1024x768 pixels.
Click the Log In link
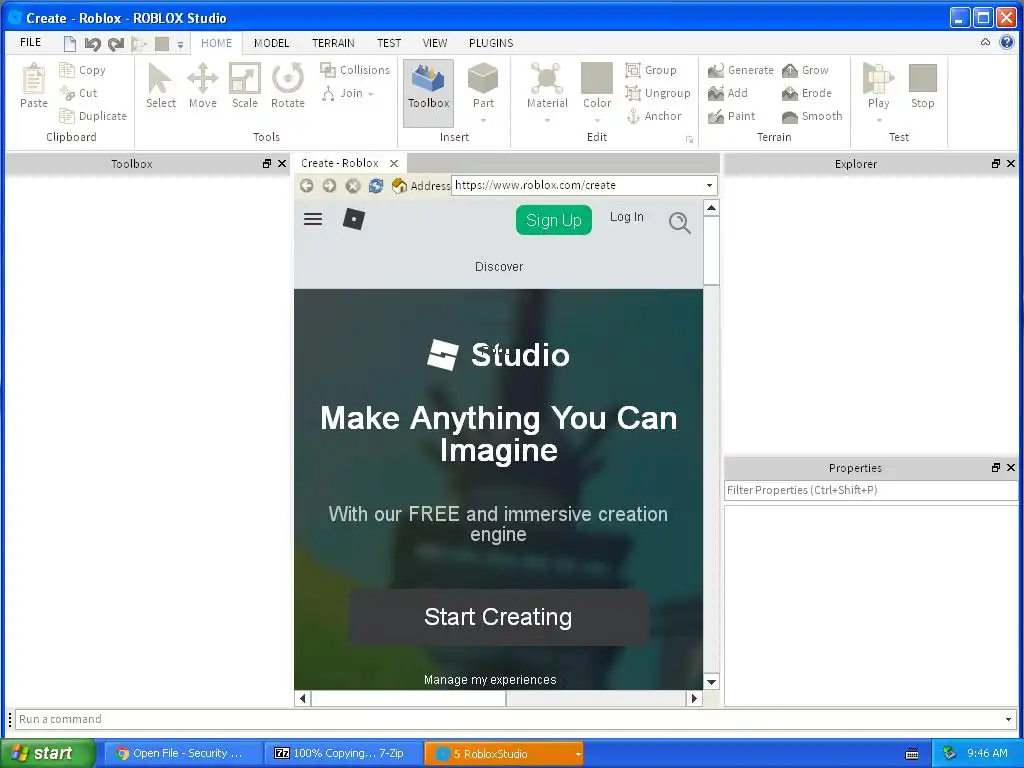pos(626,217)
